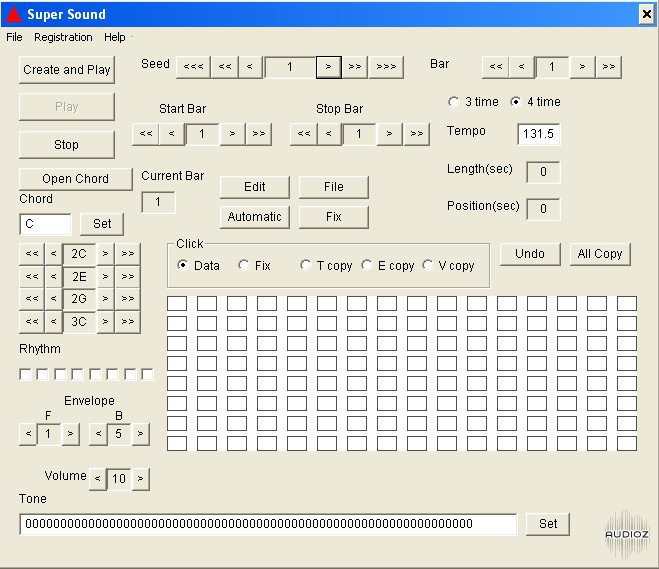659x569 pixels.
Task: Decrease Envelope B value (<)
Action: 98,434
